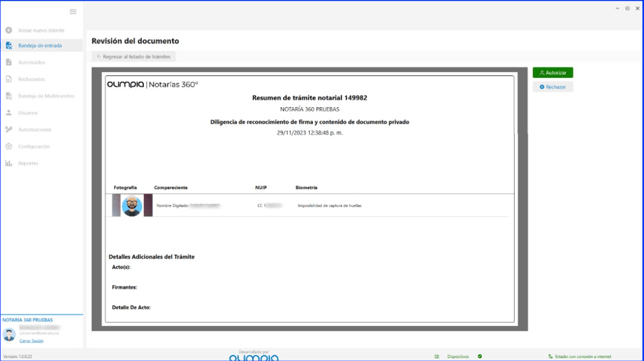Open the Reportes bar chart icon
Image resolution: width=644 pixels, height=361 pixels.
(9, 163)
